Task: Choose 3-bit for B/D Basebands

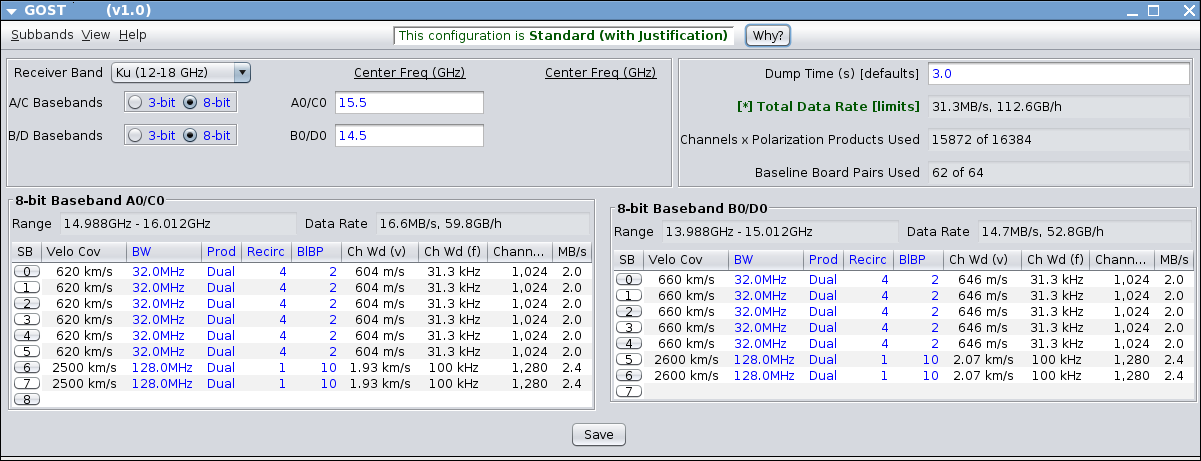Action: (135, 135)
